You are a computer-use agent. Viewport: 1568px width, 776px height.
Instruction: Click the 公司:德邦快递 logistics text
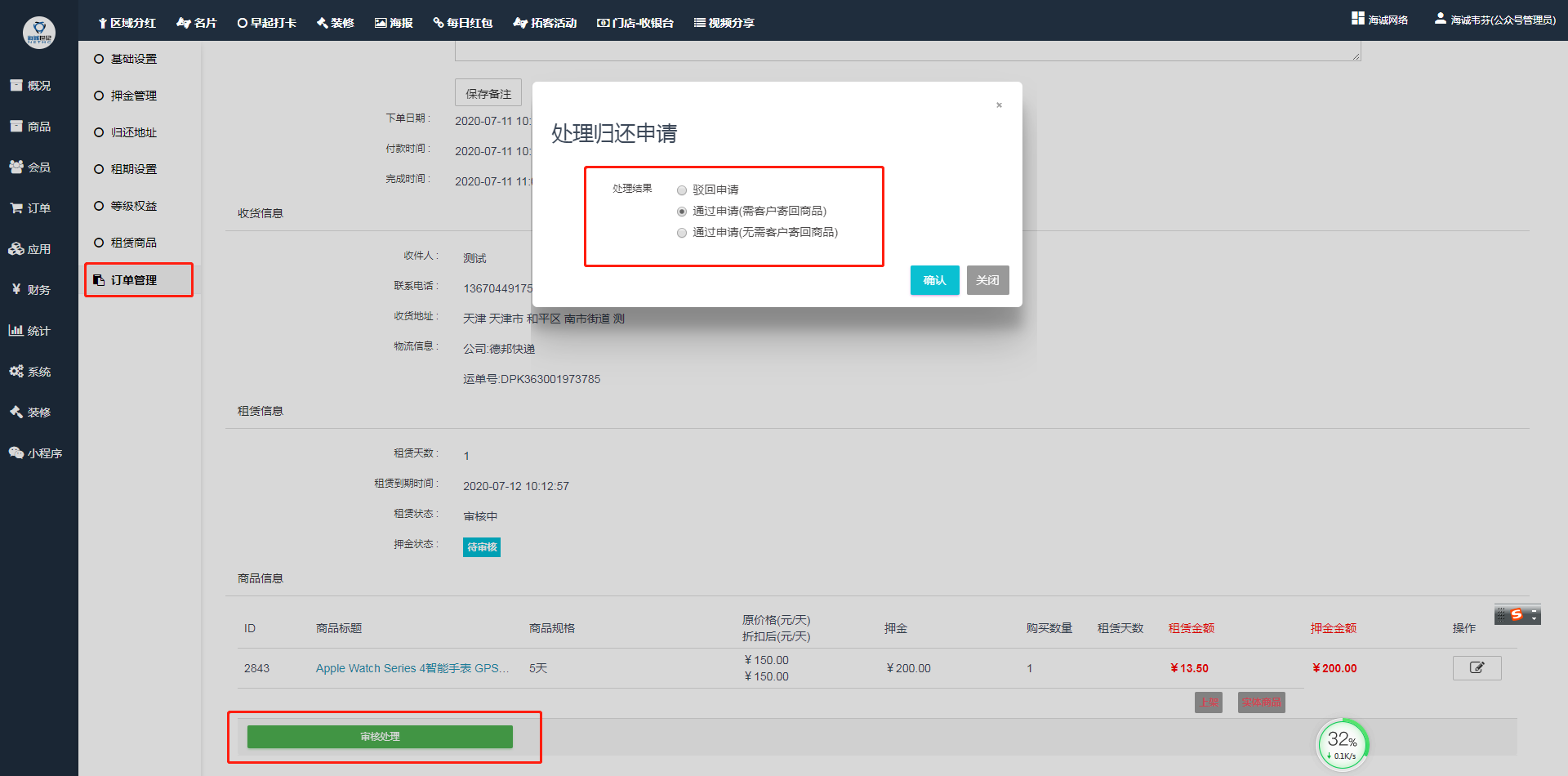pos(499,349)
